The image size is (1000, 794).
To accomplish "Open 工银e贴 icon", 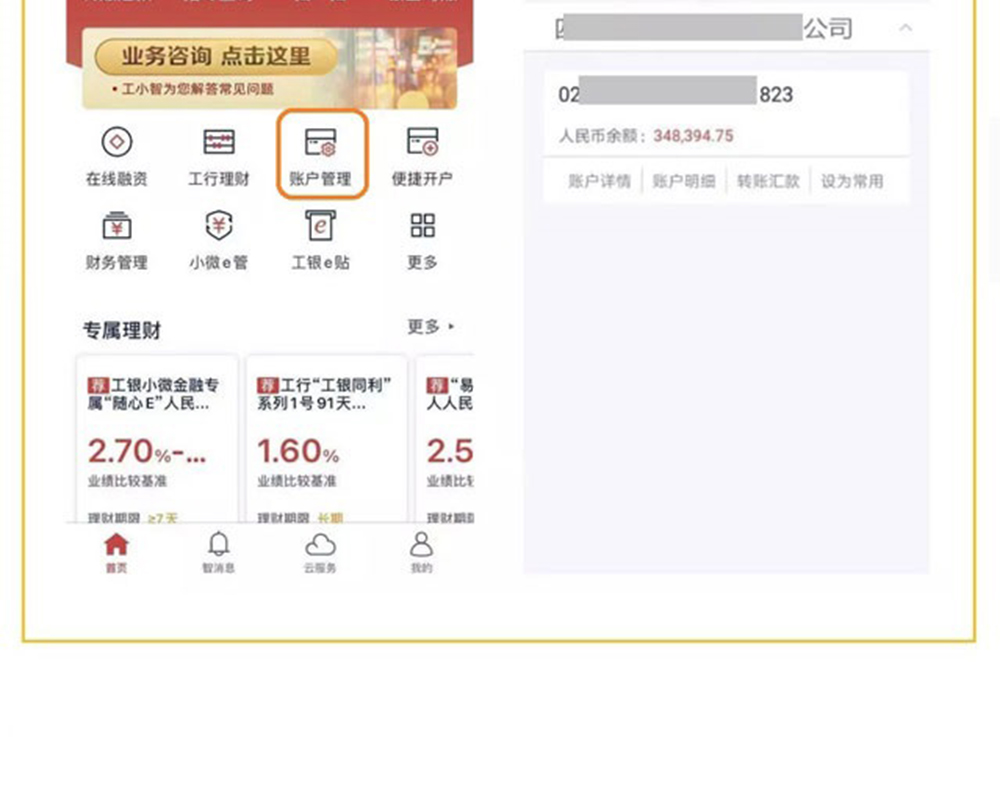I will (321, 240).
